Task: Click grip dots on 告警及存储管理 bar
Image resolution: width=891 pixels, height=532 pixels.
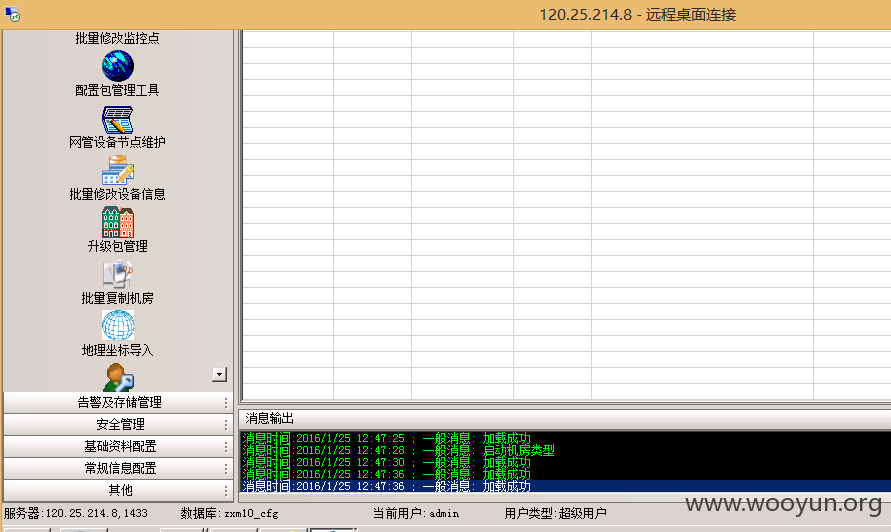Action: (x=226, y=403)
